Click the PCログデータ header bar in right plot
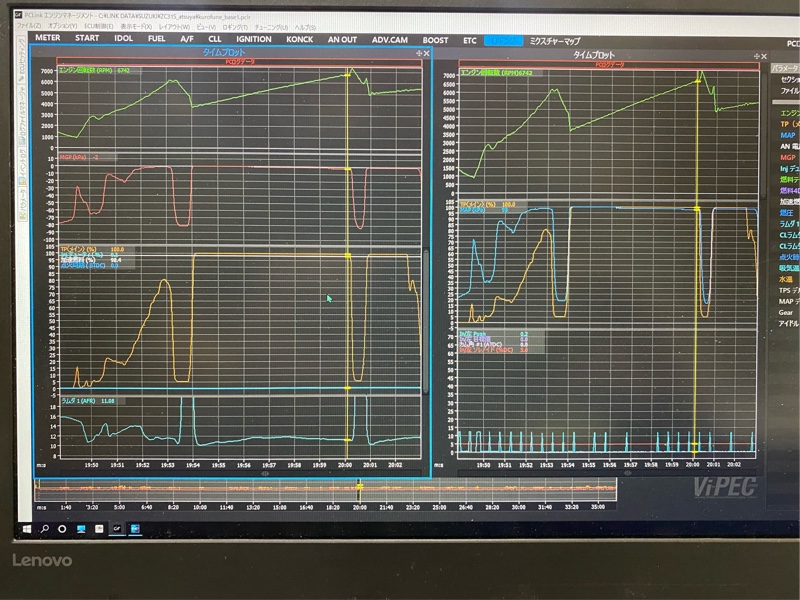The image size is (800, 600). coord(609,65)
